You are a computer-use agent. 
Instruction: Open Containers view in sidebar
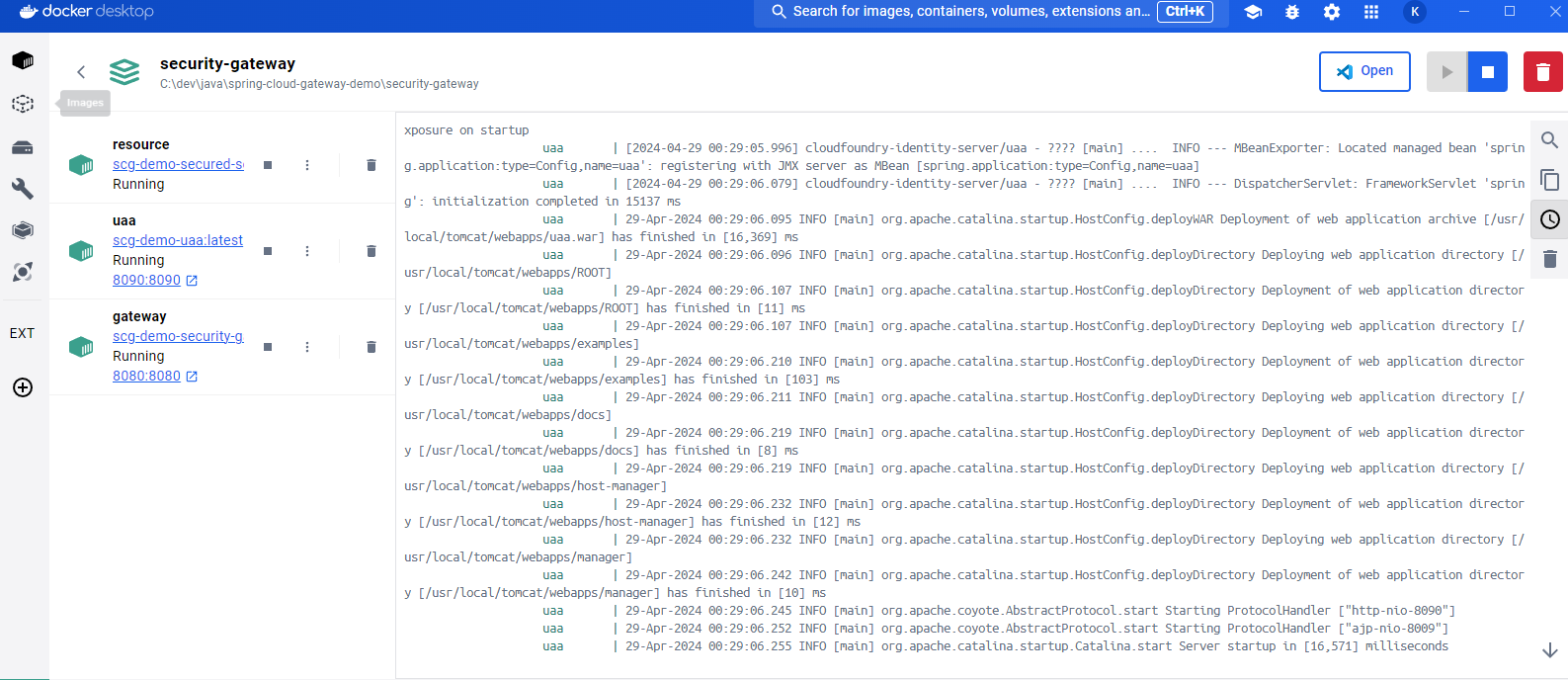pos(23,60)
